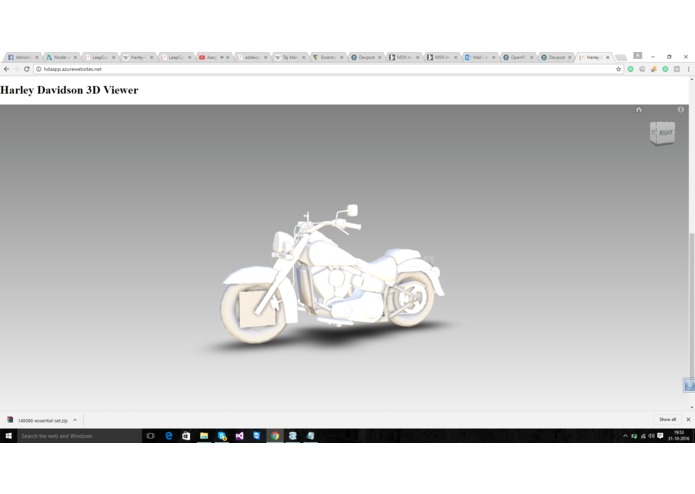Mute the YouTube tab via speaker icon
Viewport: 695px width, 494px height.
(222, 58)
